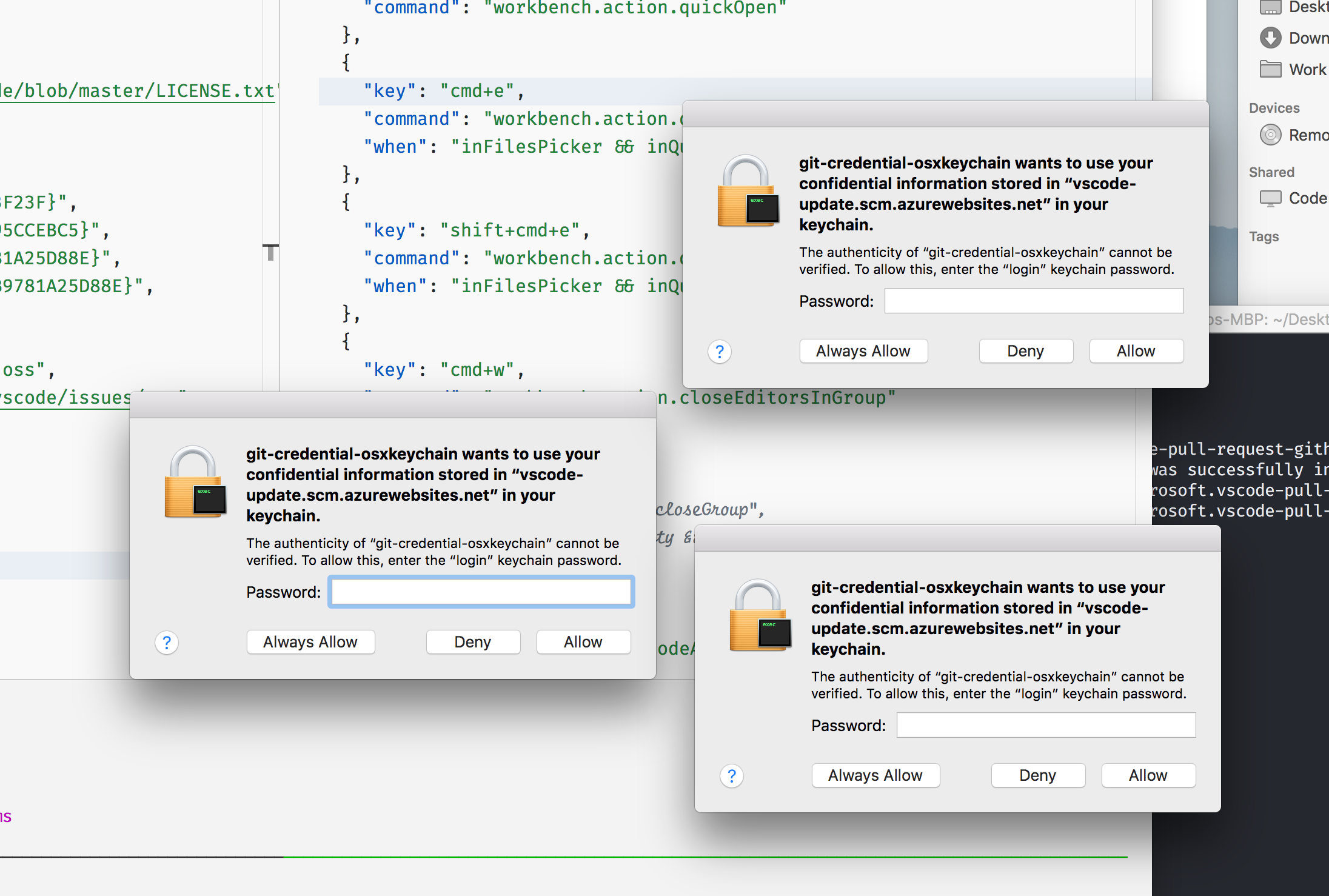
Task: Click the help question mark on the left keychain dialog
Action: pyautogui.click(x=167, y=643)
